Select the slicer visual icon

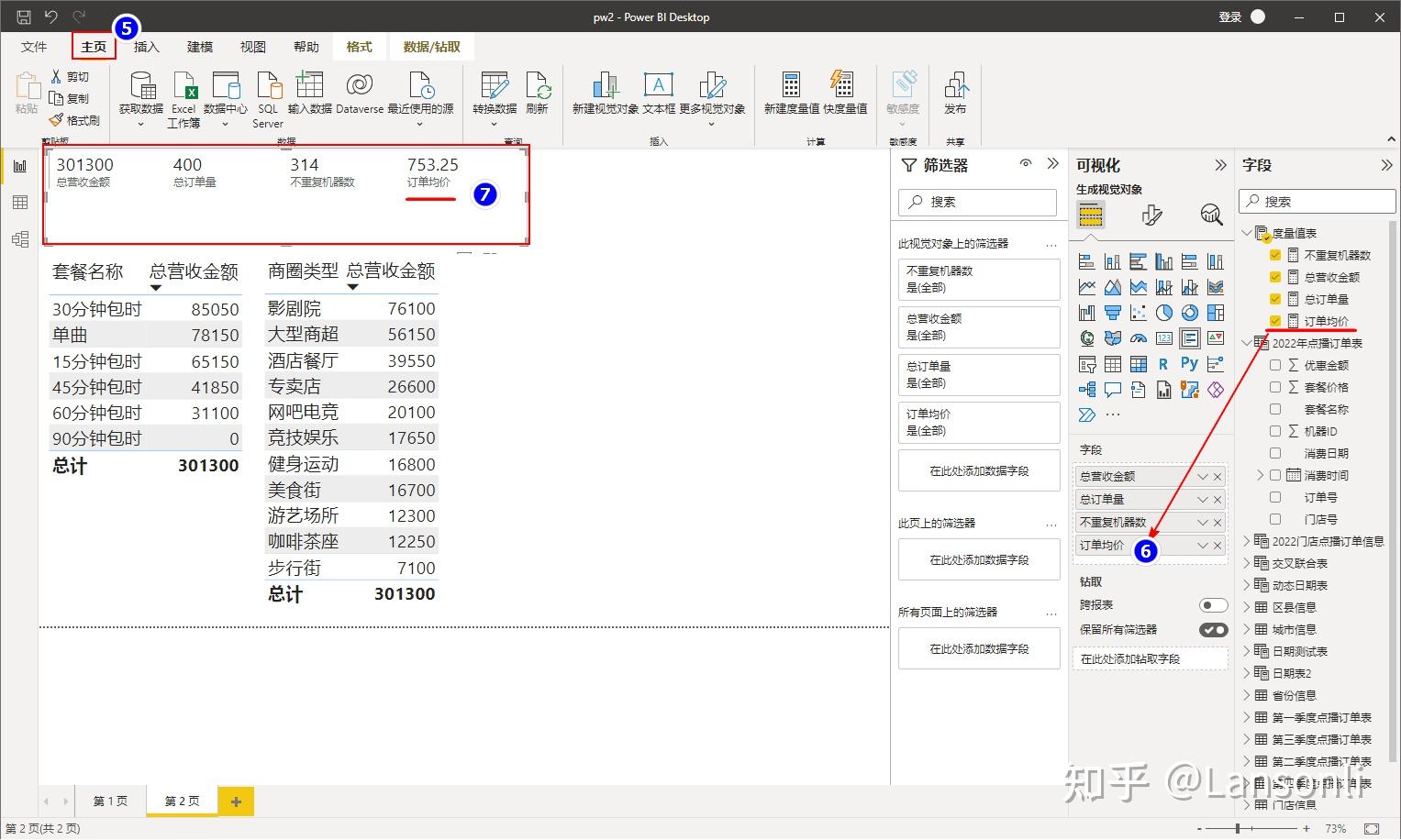(1089, 365)
